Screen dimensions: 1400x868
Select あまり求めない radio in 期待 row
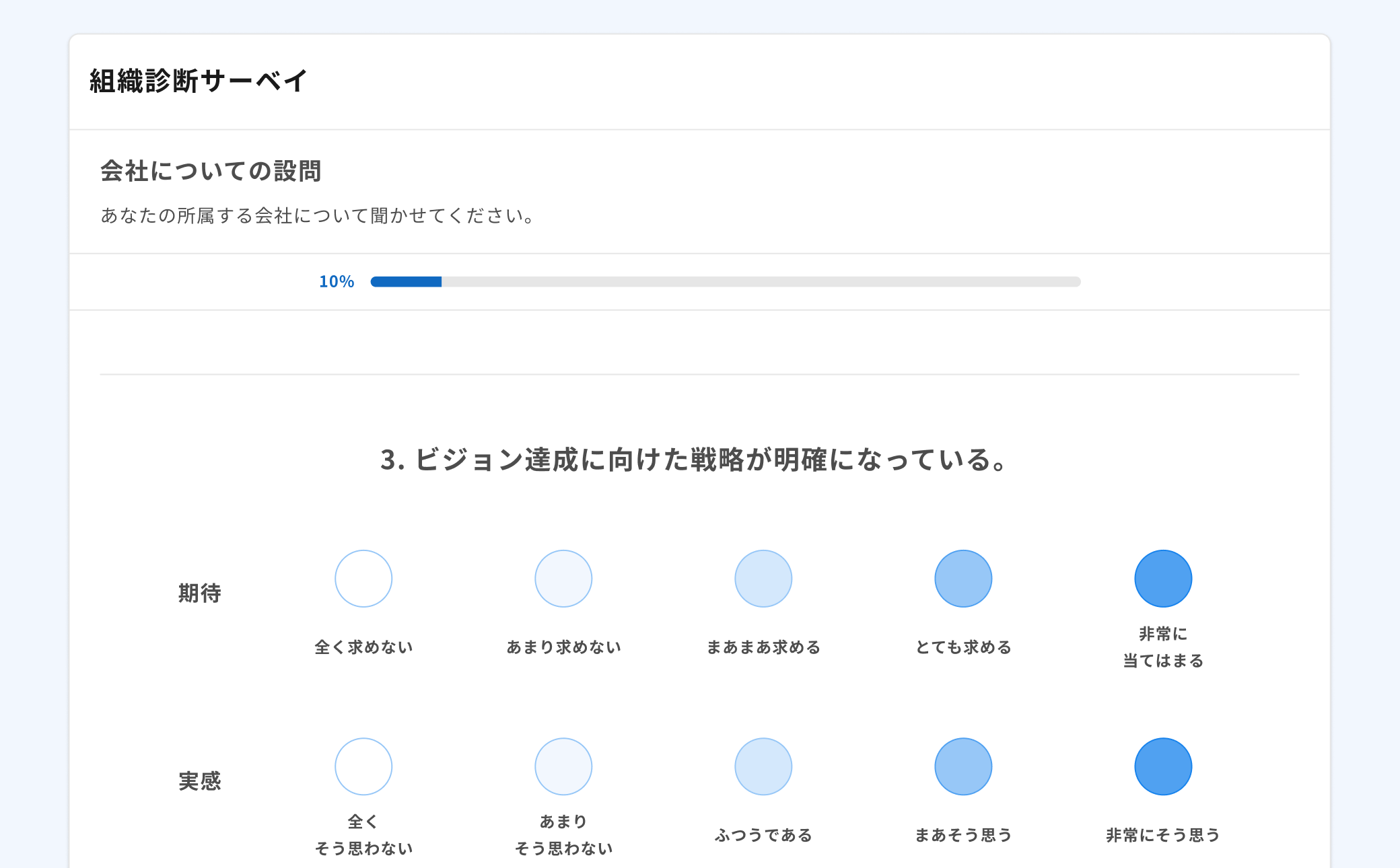563,579
